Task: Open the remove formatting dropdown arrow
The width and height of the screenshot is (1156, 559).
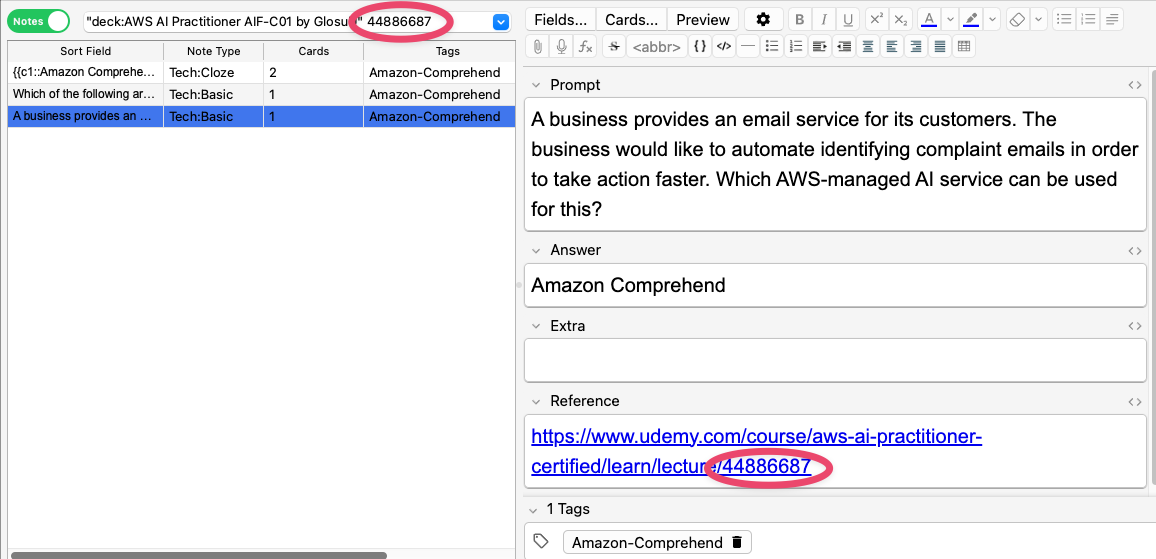Action: click(x=1038, y=19)
